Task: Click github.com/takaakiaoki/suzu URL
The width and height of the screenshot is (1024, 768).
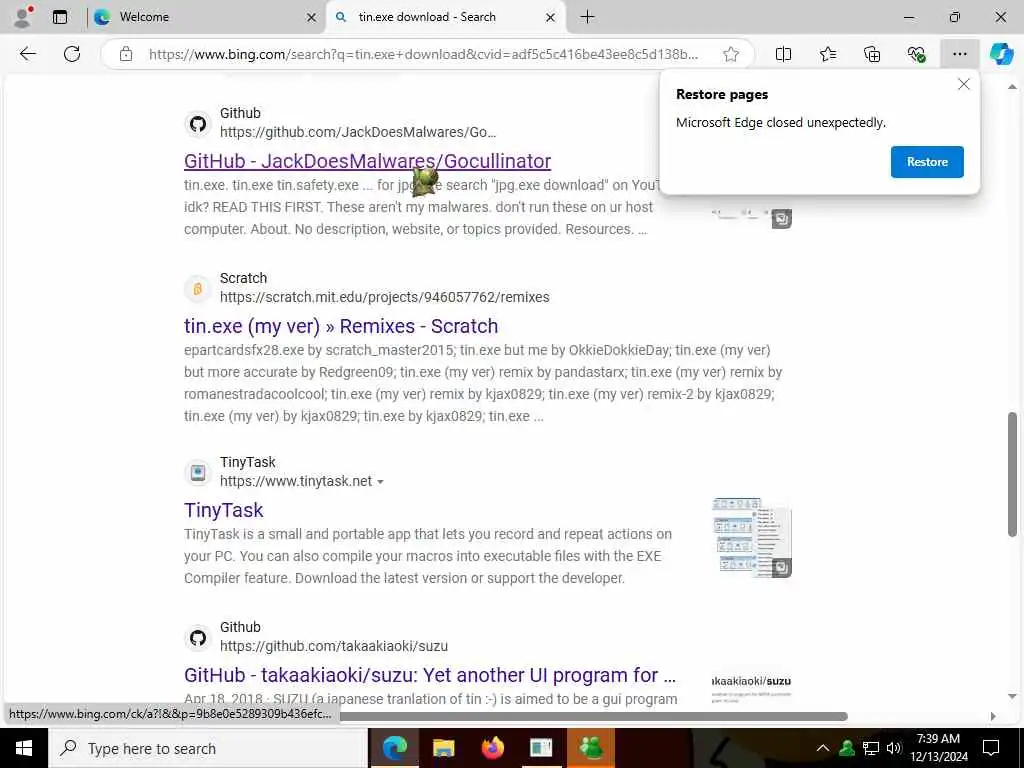Action: (334, 647)
